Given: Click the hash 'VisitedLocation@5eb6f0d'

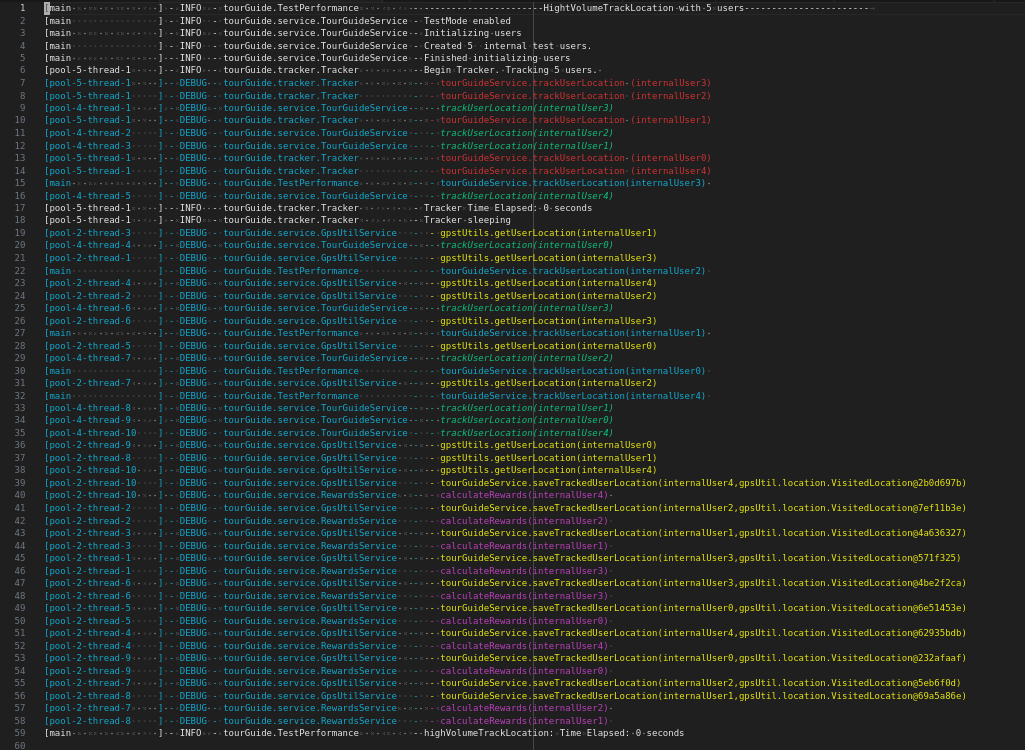Looking at the screenshot, I should click(893, 683).
